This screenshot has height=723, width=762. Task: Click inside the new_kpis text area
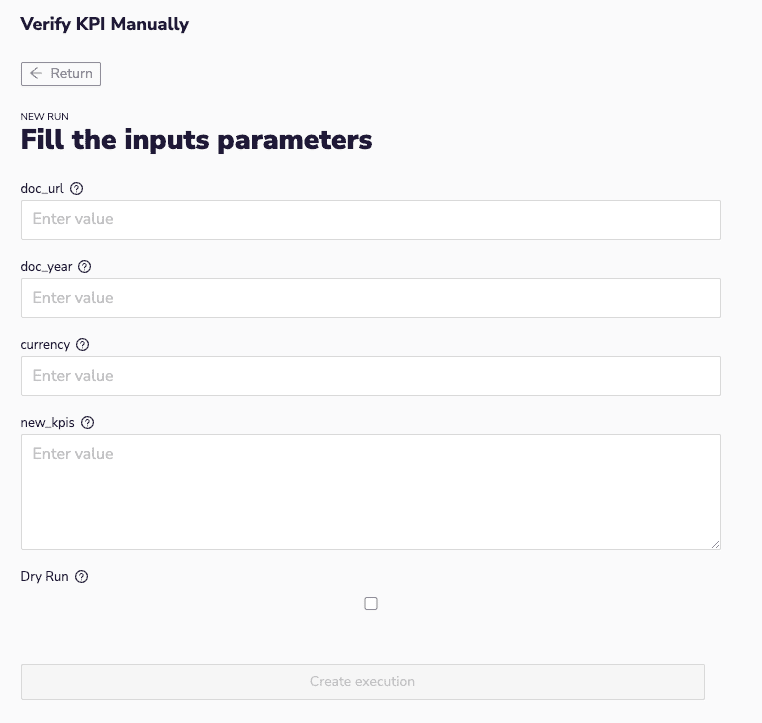[x=370, y=491]
